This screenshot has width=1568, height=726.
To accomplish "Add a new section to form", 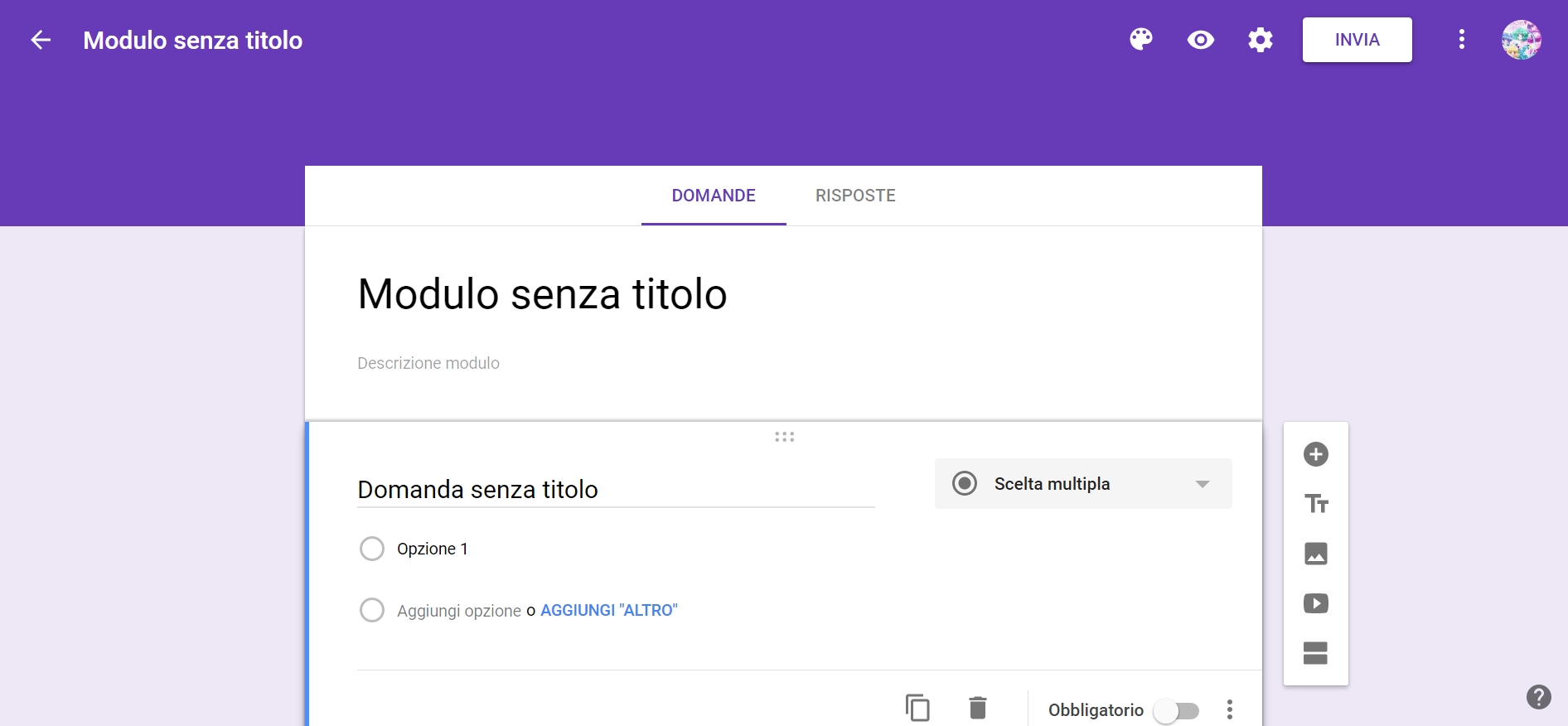I will click(1316, 653).
